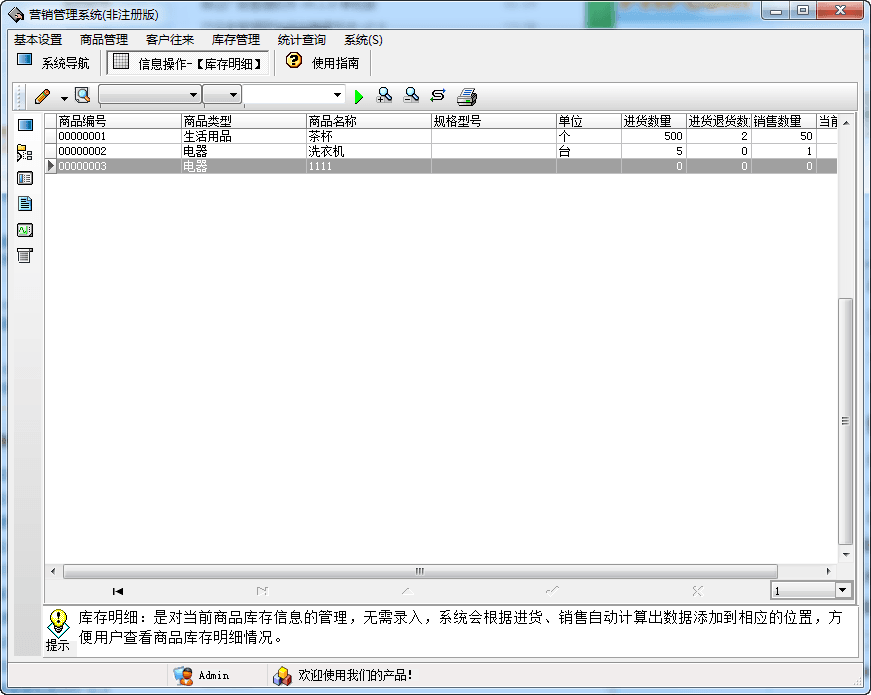Click the 生活用品 type cell
Image resolution: width=871 pixels, height=695 pixels.
(x=244, y=136)
